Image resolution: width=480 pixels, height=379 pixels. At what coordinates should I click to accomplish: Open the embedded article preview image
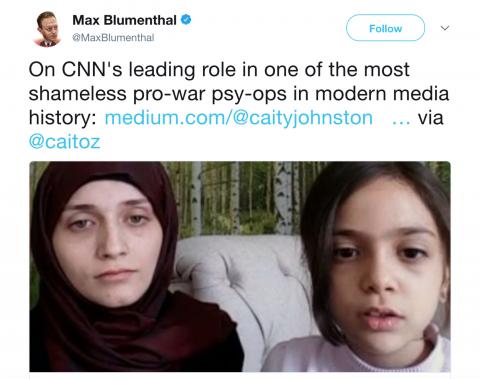(x=240, y=267)
